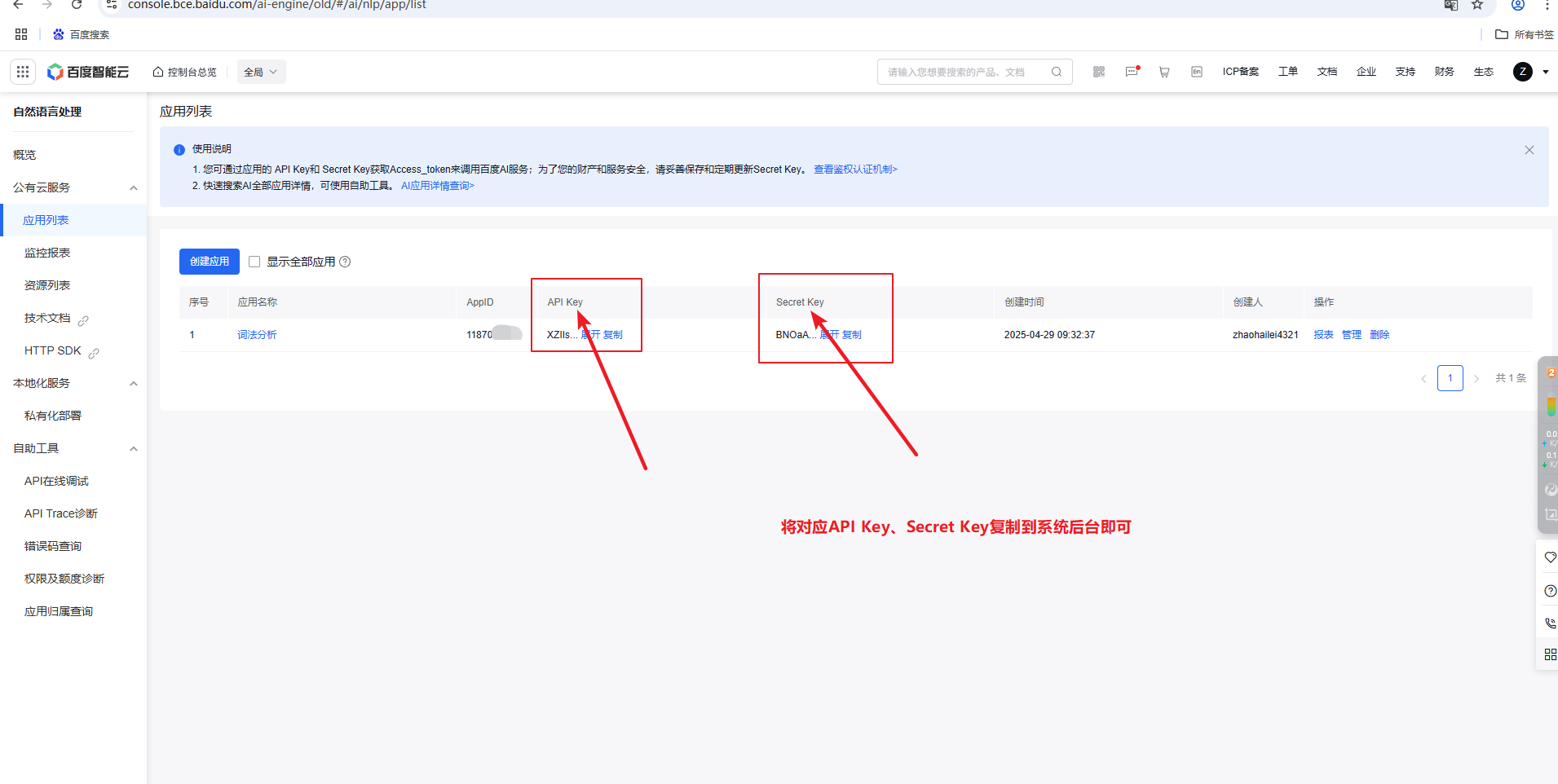1558x784 pixels.
Task: Click the browser address bar URL
Action: (x=277, y=5)
